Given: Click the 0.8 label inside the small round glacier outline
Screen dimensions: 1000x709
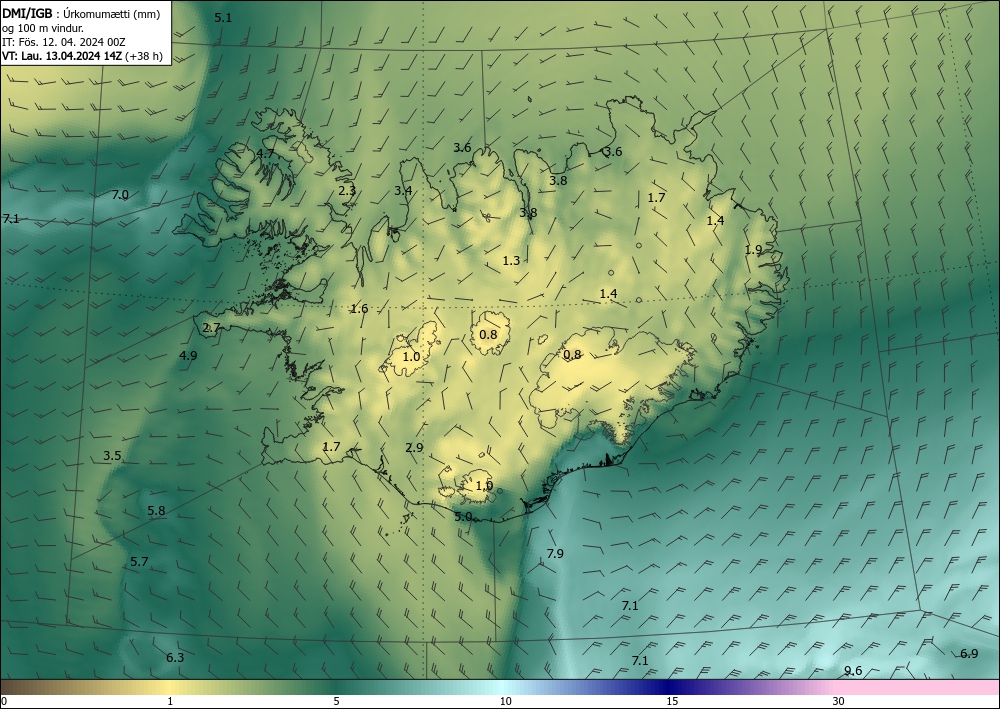Looking at the screenshot, I should click(x=488, y=335).
